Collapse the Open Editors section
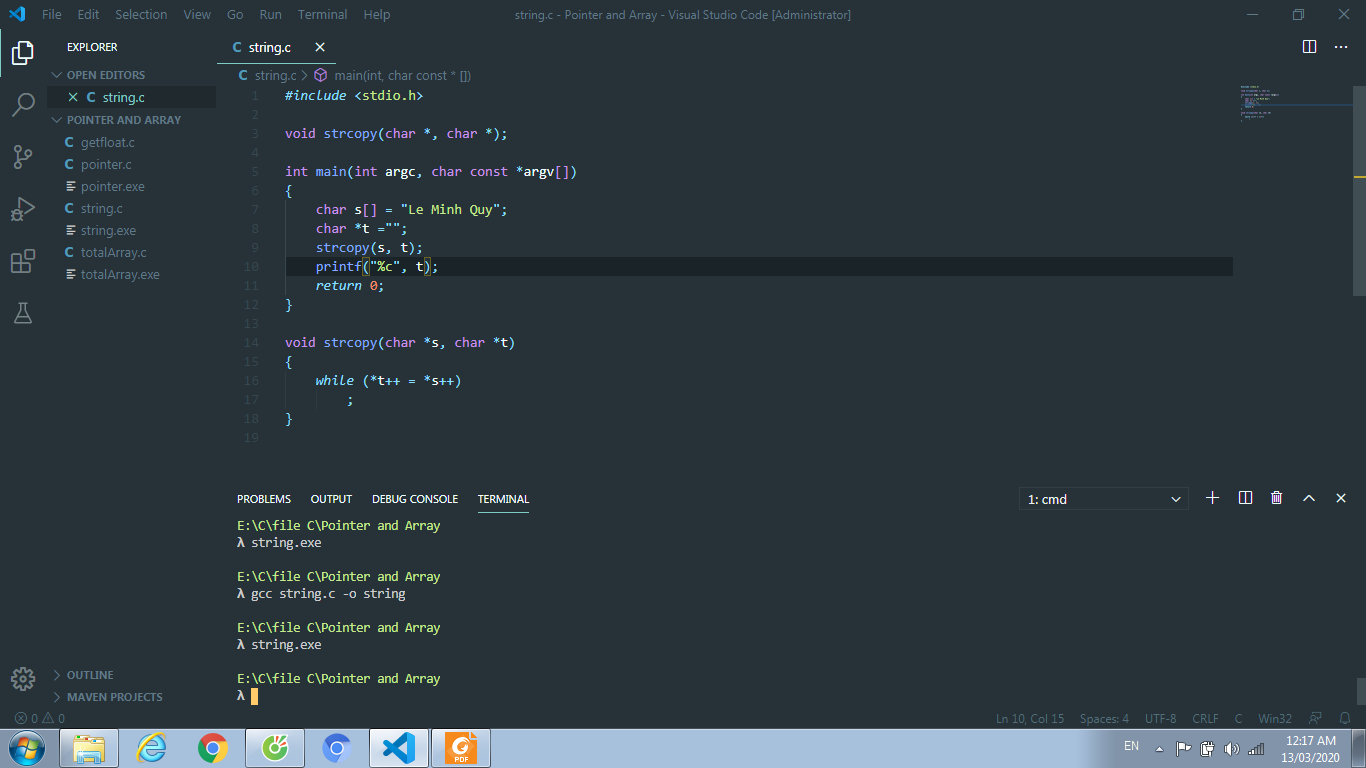 click(105, 75)
